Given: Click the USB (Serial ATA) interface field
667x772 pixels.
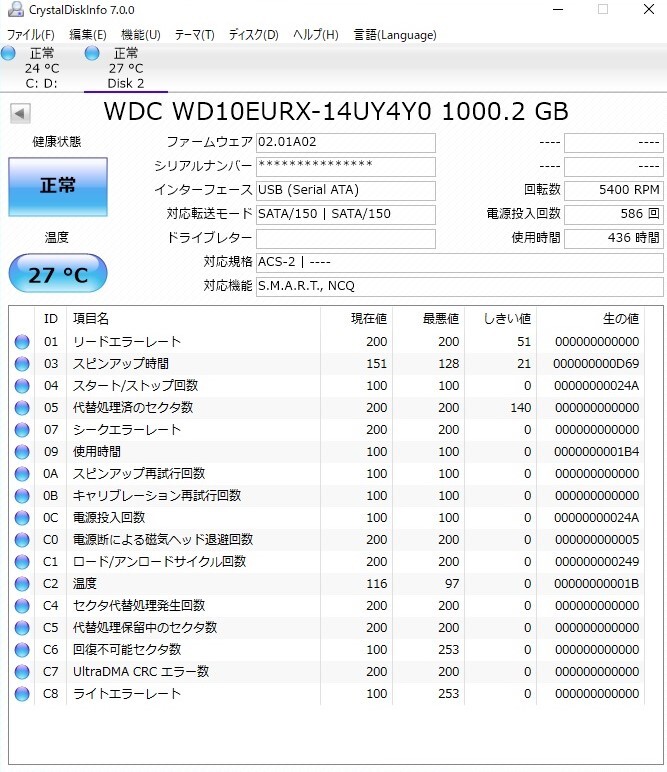Looking at the screenshot, I should pyautogui.click(x=346, y=191).
